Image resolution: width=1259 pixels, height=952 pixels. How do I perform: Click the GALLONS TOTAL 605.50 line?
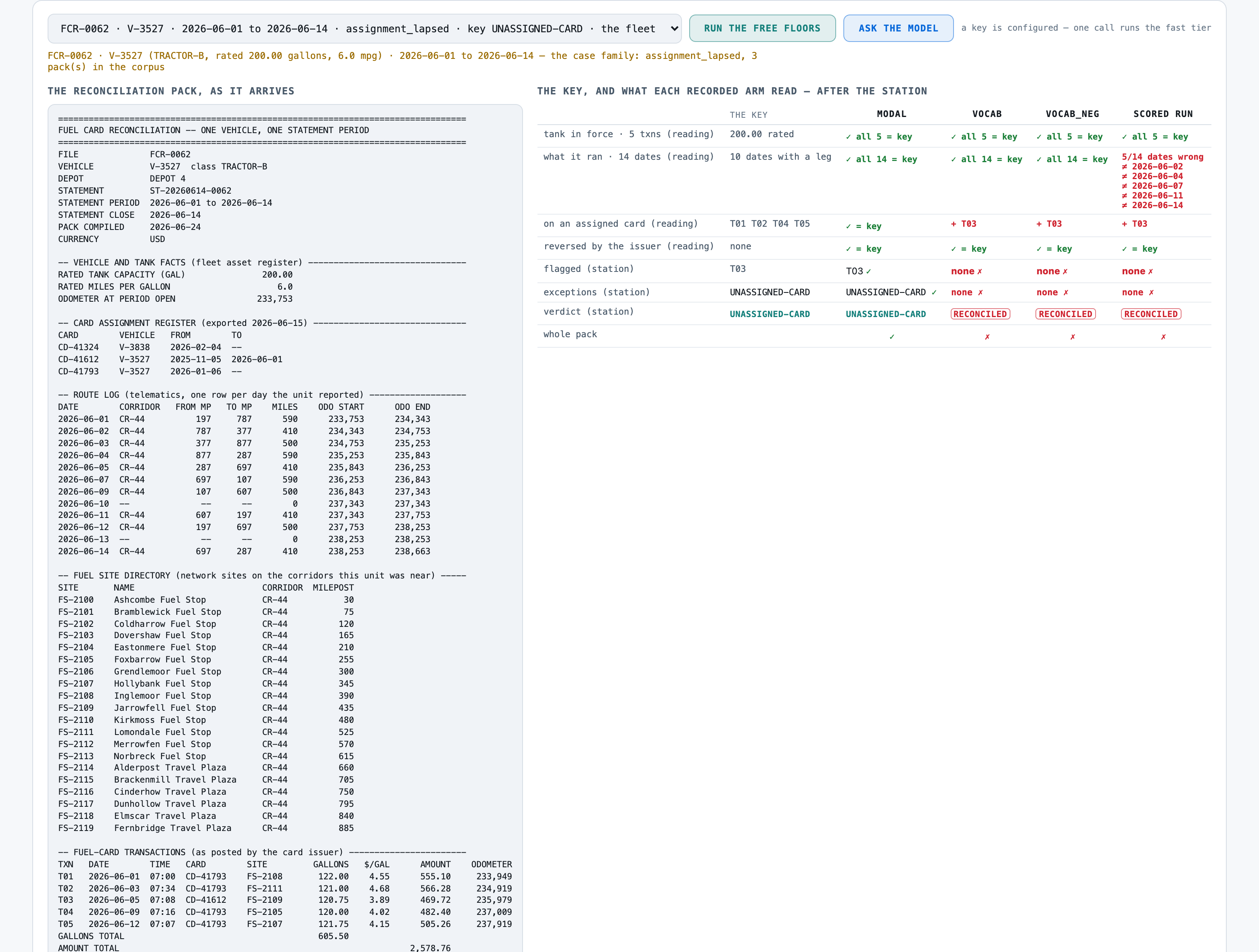[203, 937]
